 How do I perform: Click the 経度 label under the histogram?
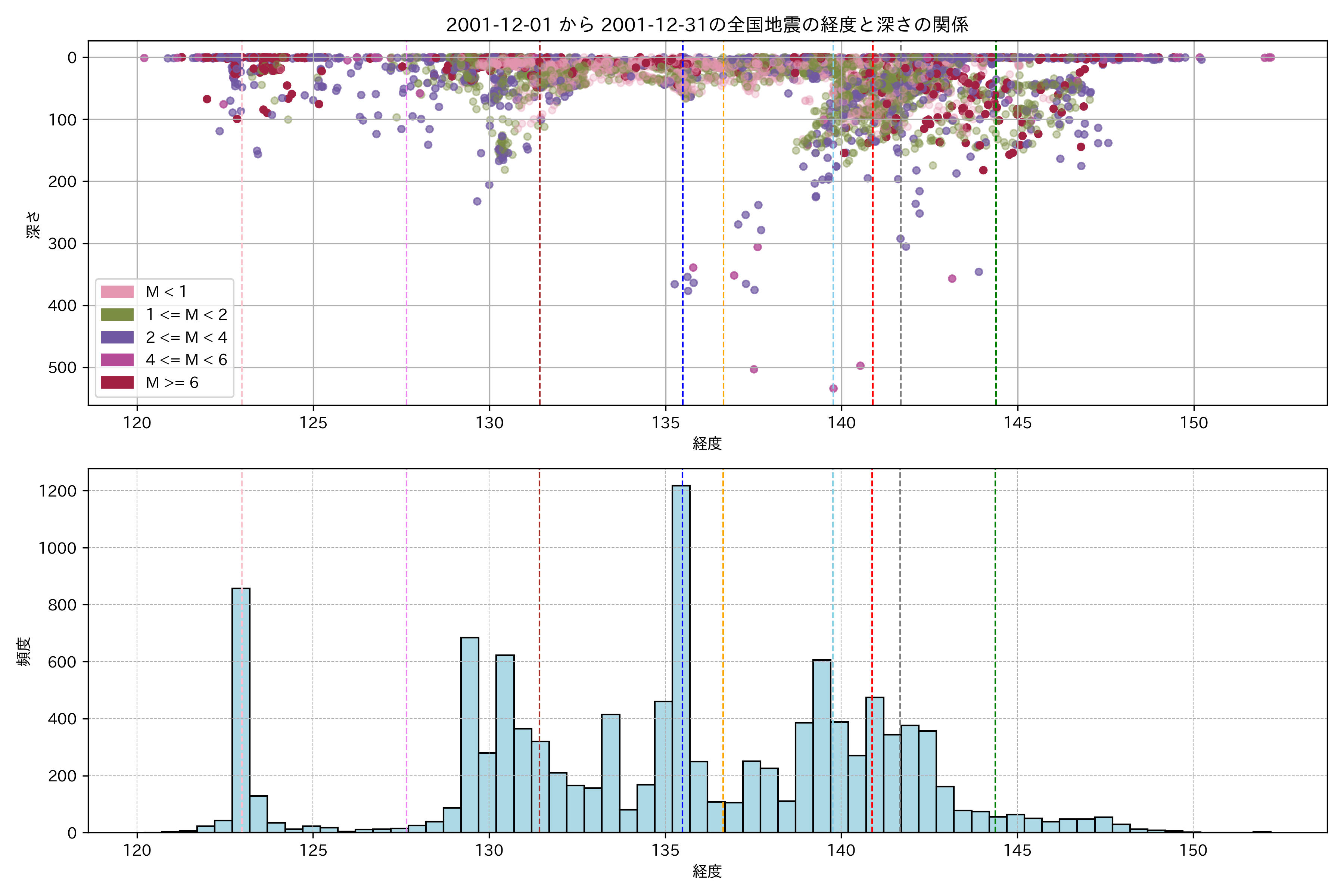click(x=707, y=871)
